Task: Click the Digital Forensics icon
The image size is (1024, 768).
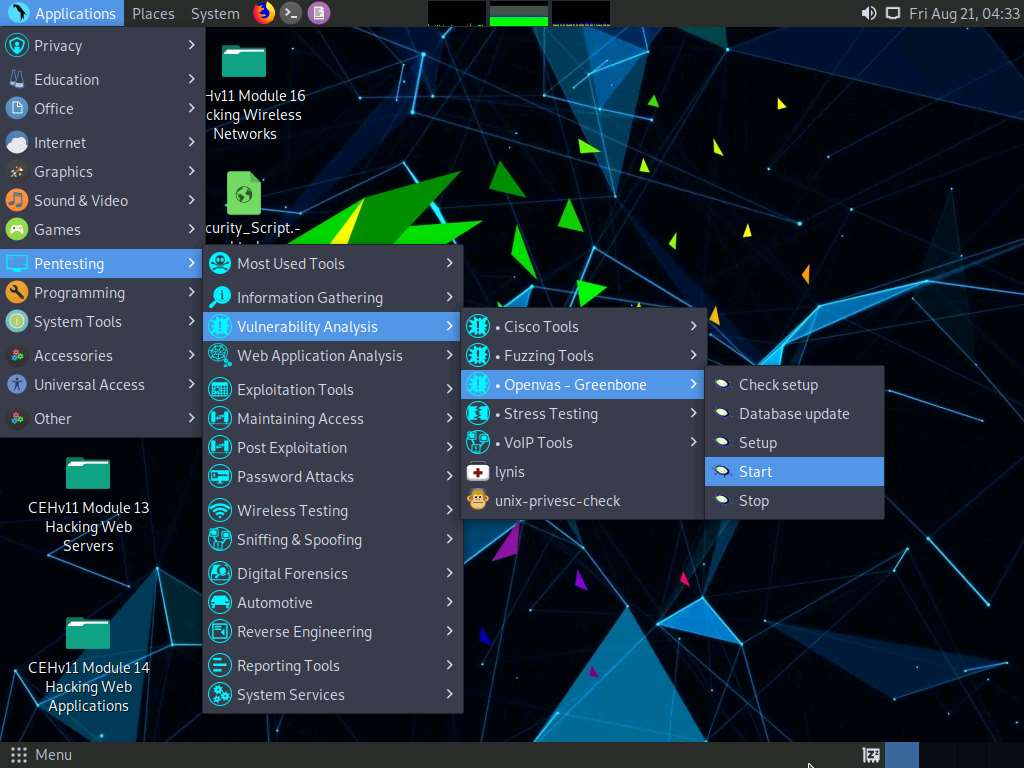Action: point(220,573)
